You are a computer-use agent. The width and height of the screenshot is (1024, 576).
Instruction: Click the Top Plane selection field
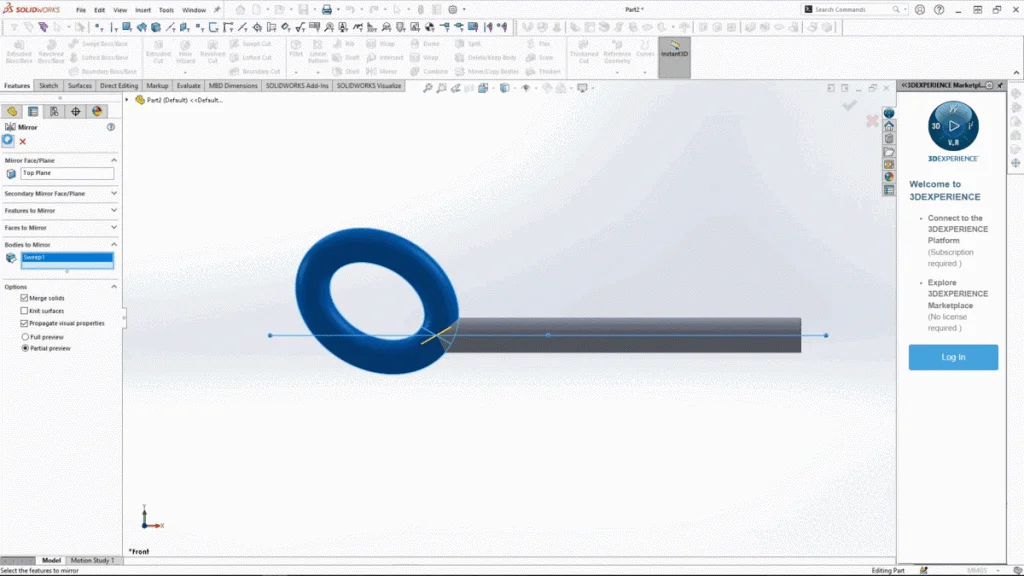coord(67,173)
